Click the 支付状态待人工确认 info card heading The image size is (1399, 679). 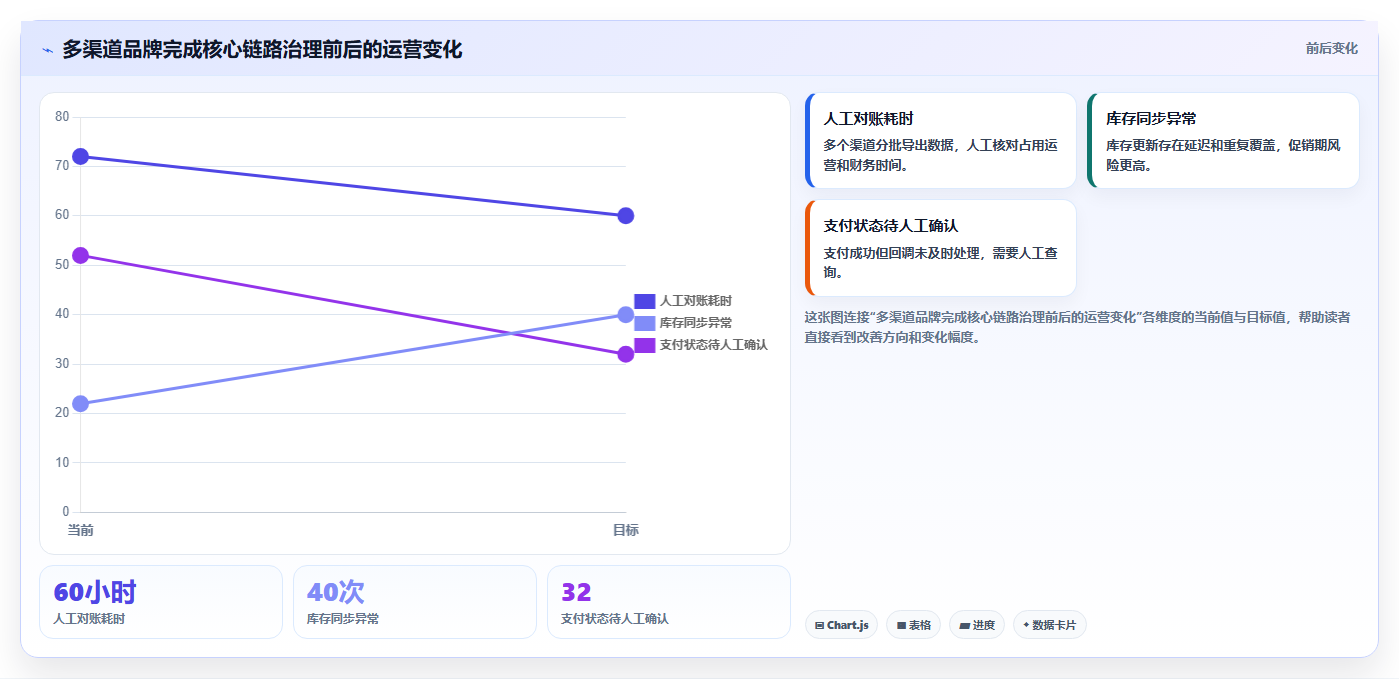[891, 226]
